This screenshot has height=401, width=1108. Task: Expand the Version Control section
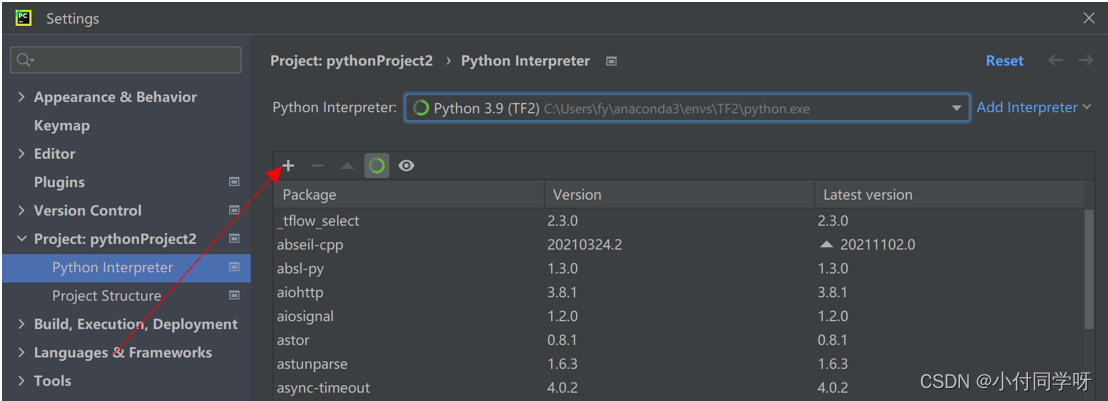(x=21, y=210)
